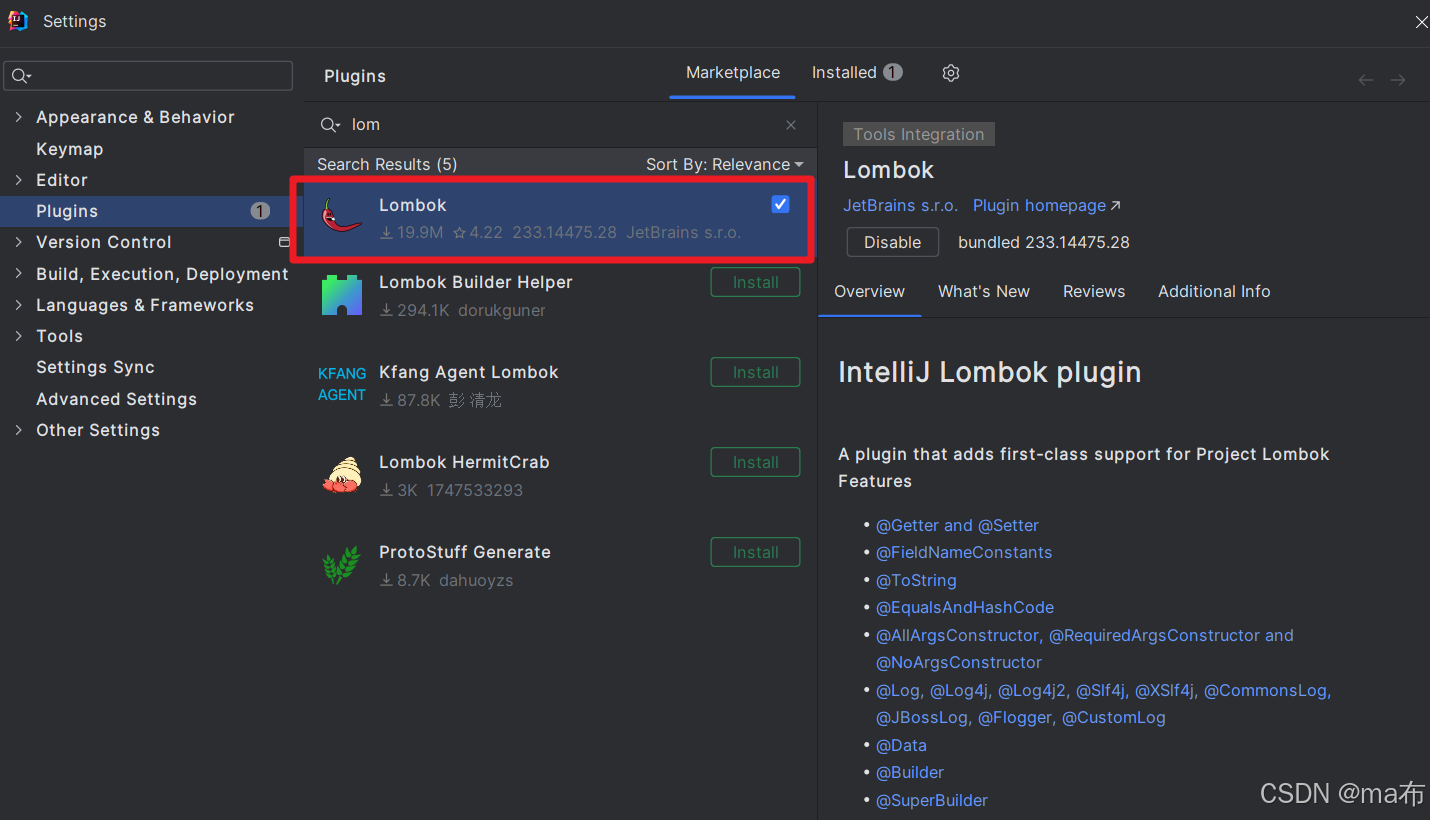Open the Additional Info tab
Image resolution: width=1430 pixels, height=820 pixels.
(x=1214, y=291)
